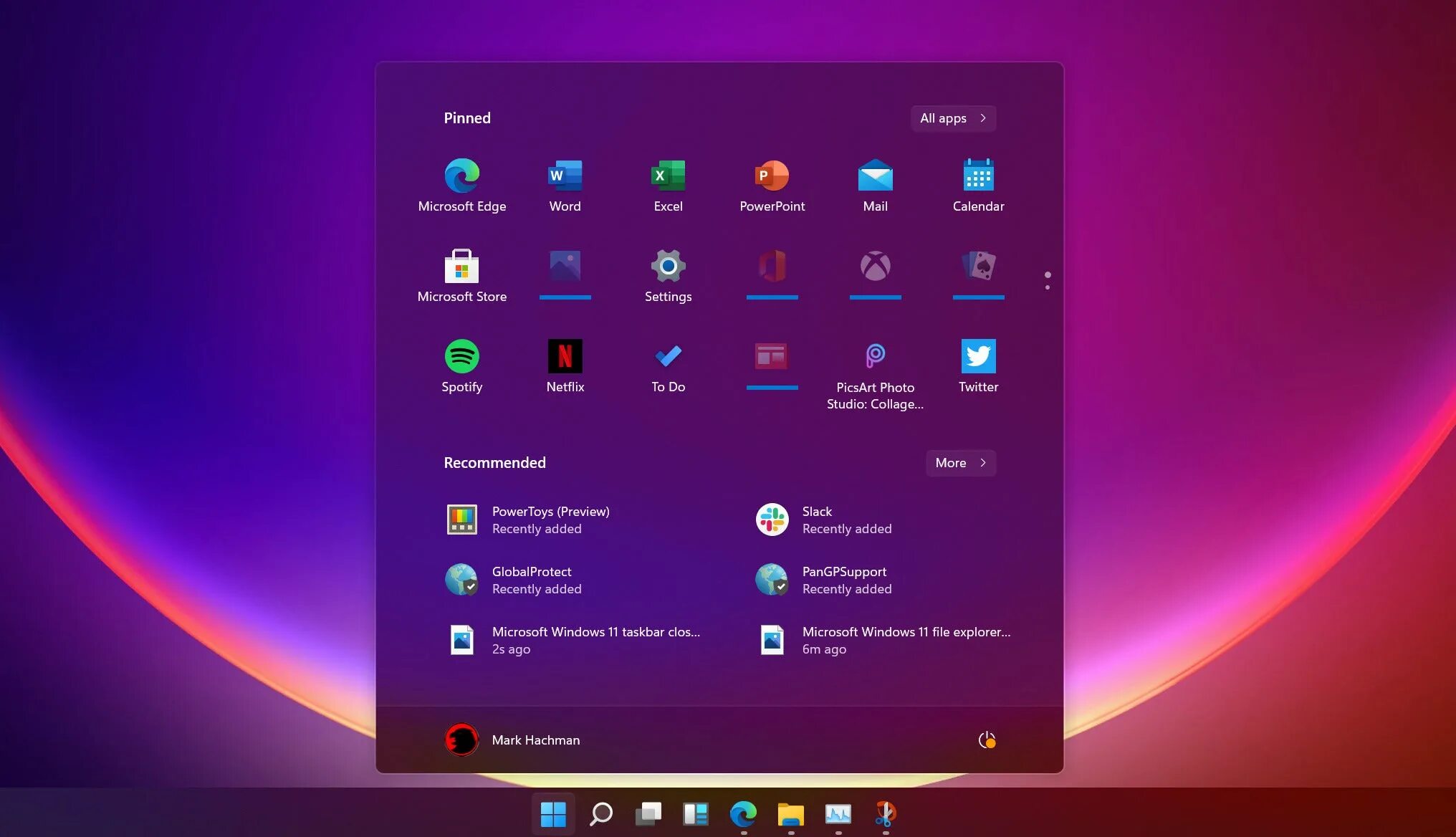Screen dimensions: 1456x837
Task: Open Mark Hachman user profile
Action: click(x=511, y=740)
